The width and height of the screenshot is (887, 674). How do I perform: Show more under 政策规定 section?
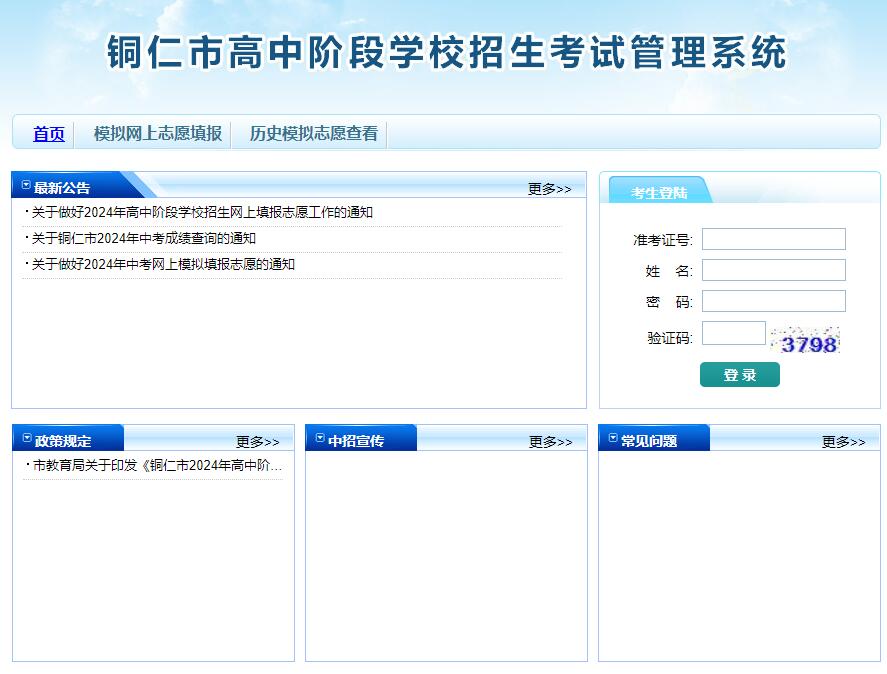click(x=257, y=442)
